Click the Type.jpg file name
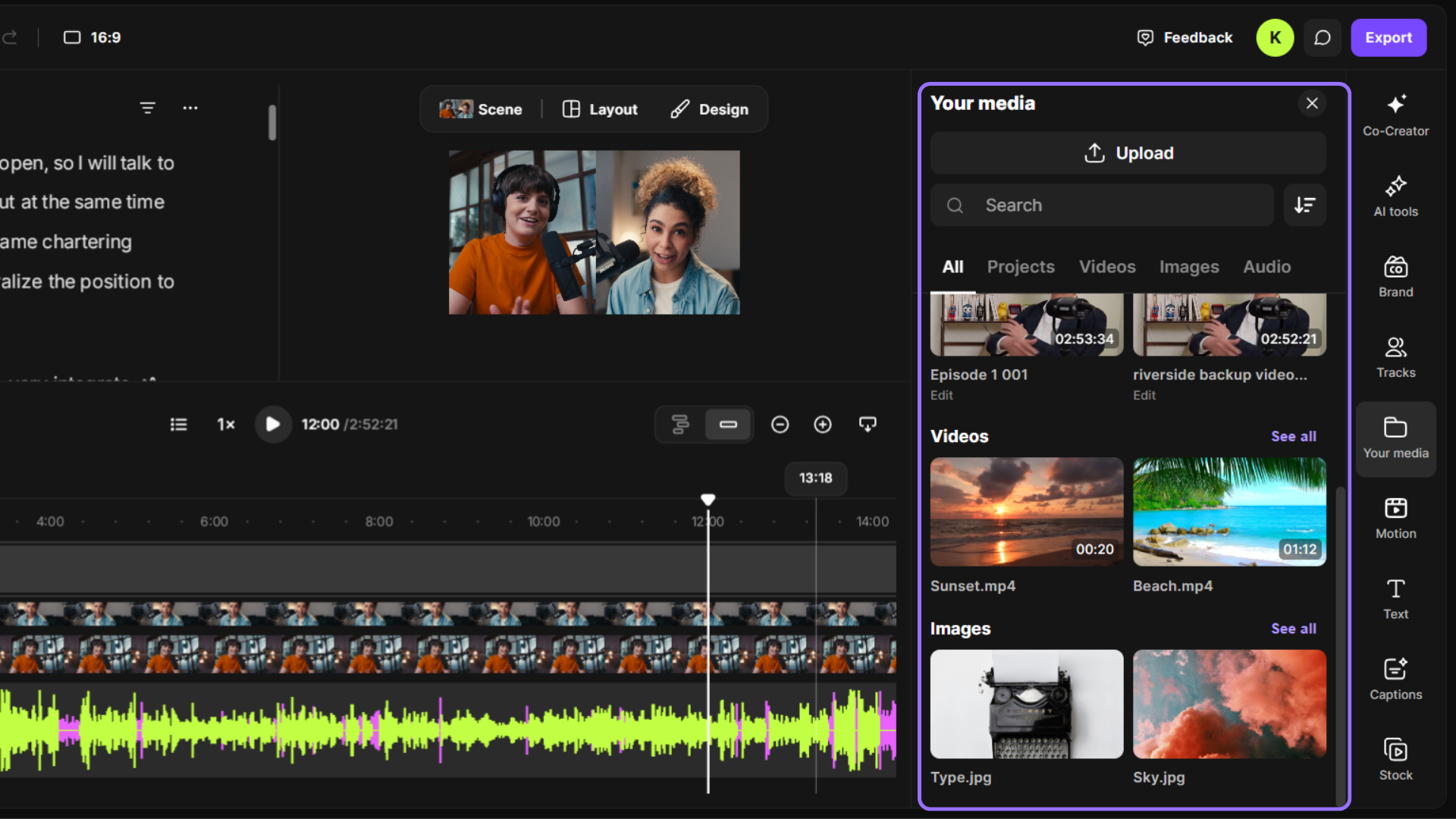 (961, 777)
